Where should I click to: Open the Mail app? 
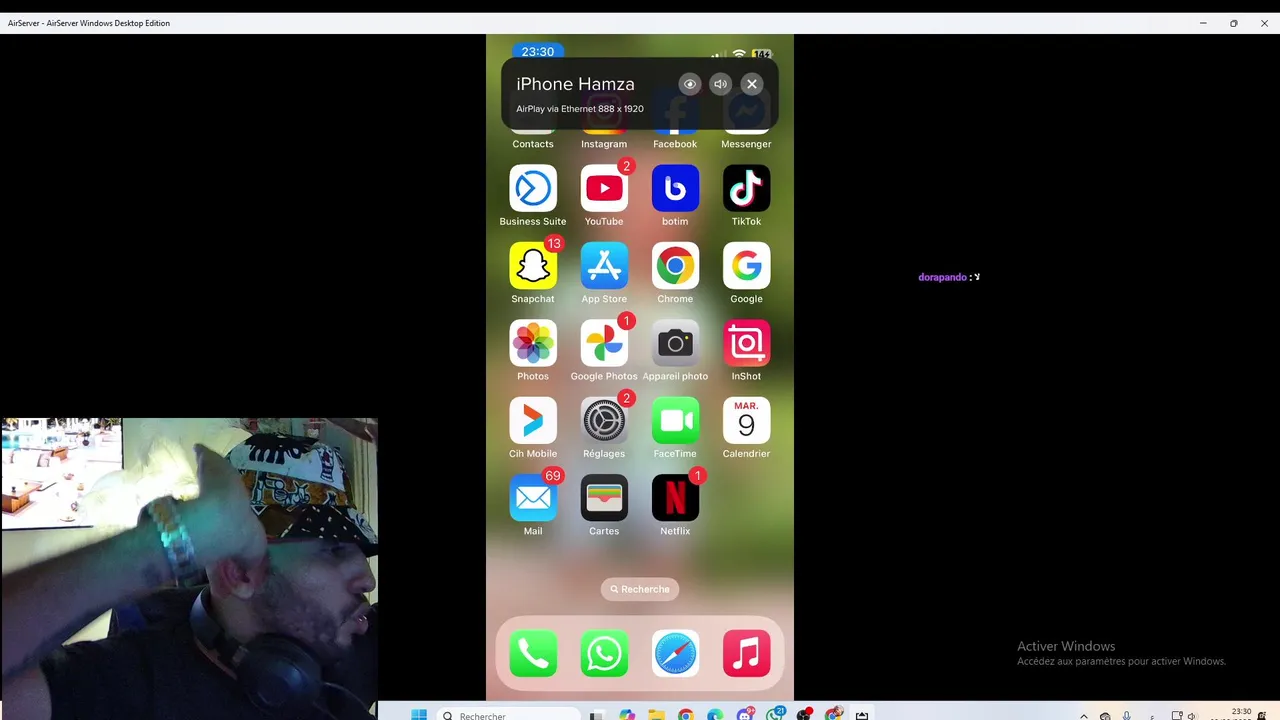pos(533,498)
